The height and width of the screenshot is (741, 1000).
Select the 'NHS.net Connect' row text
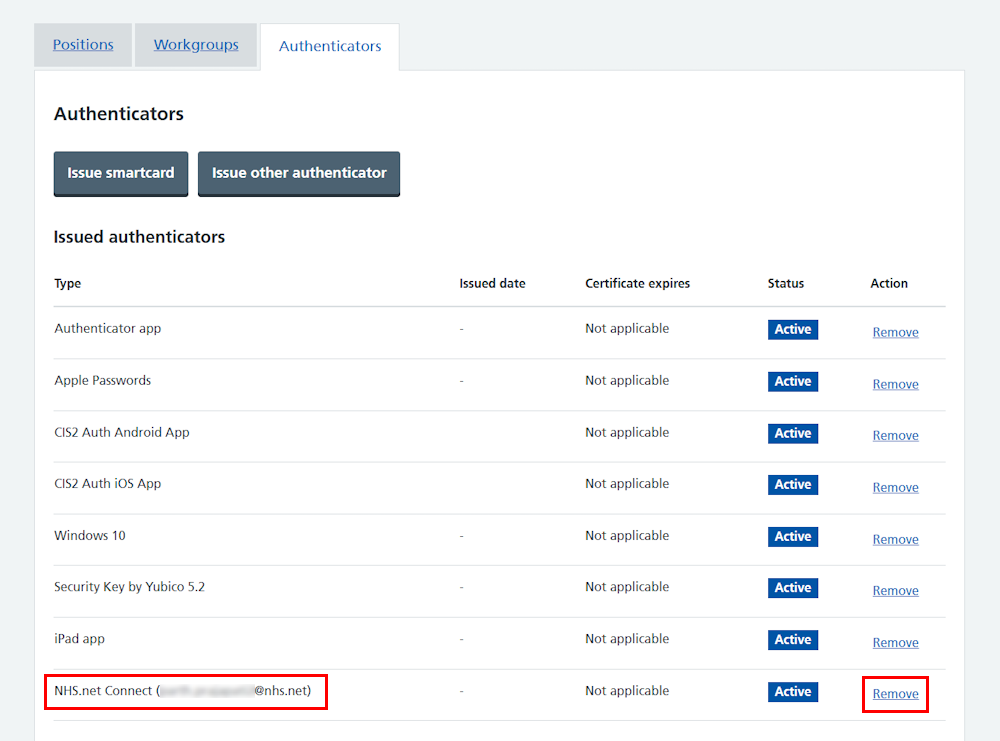coord(183,691)
